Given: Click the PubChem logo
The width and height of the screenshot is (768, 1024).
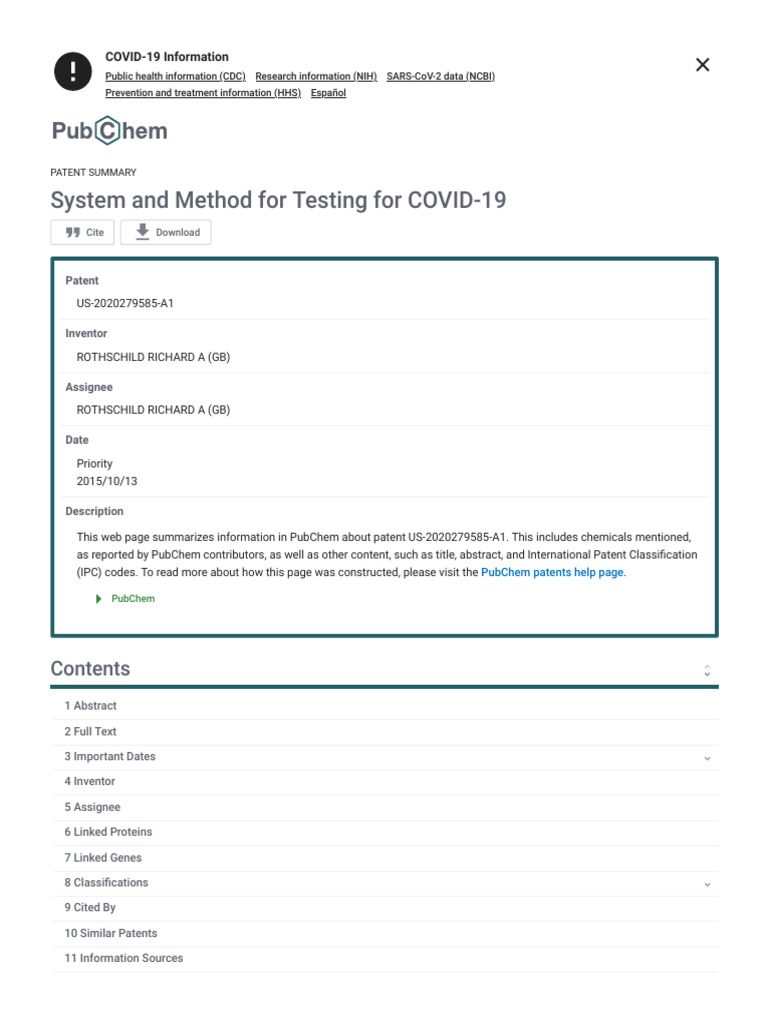Looking at the screenshot, I should [110, 131].
